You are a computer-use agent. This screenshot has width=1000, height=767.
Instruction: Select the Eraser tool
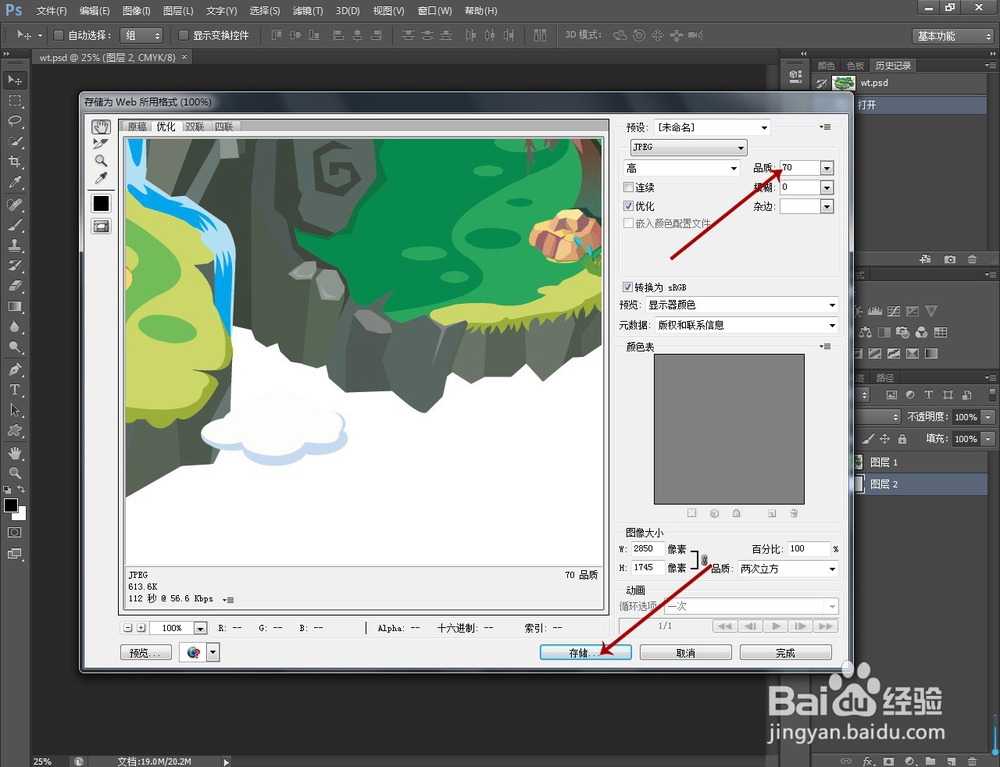point(15,286)
